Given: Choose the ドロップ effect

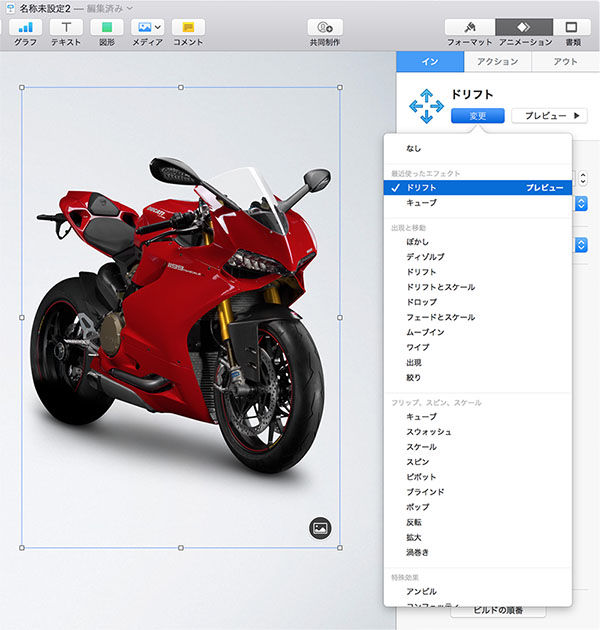Looking at the screenshot, I should click(x=478, y=302).
